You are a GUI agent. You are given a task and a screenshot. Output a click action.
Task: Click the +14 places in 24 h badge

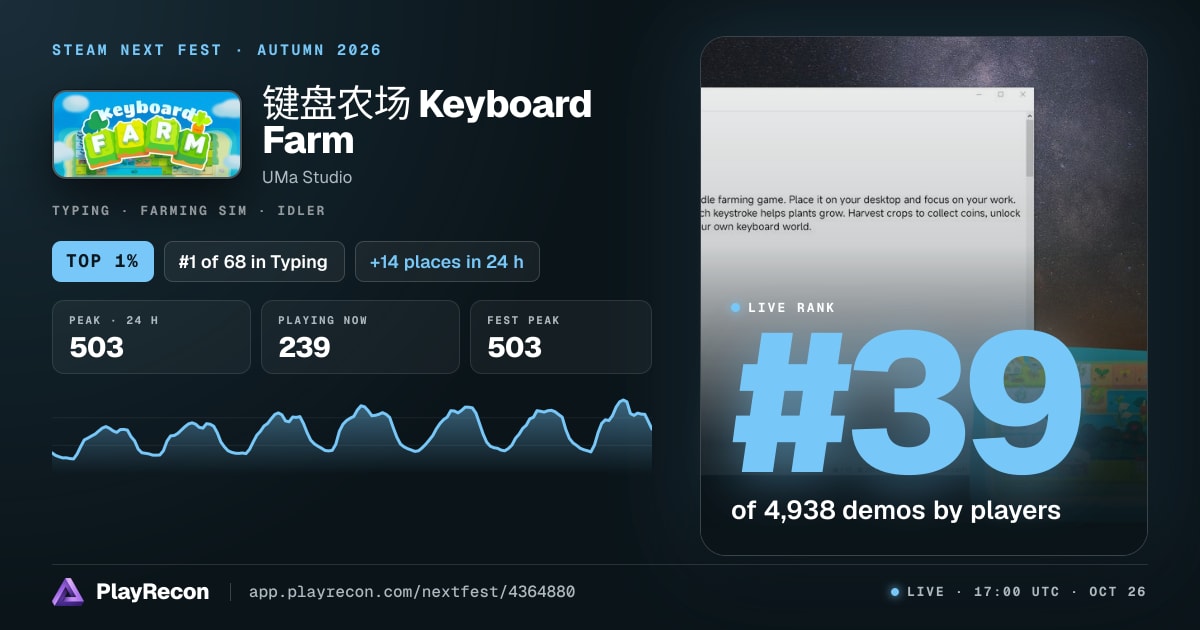point(447,262)
